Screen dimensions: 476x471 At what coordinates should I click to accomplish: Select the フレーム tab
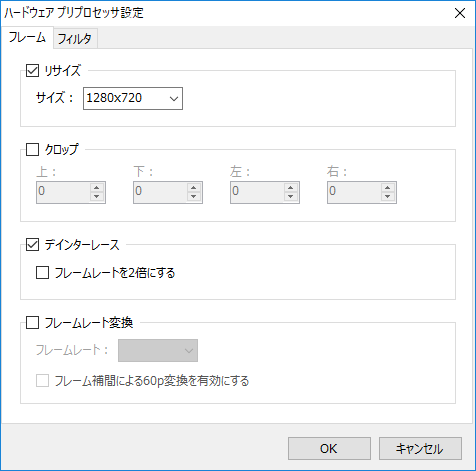(27, 37)
